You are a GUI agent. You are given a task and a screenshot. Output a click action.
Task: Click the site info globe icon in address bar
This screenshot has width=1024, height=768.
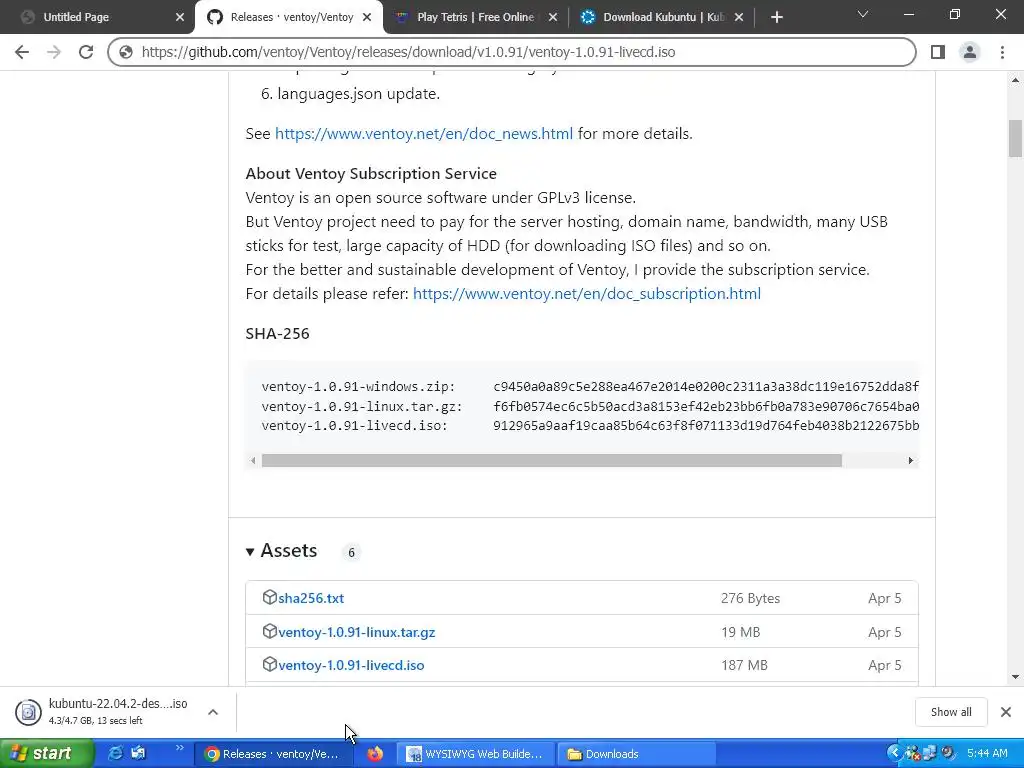[126, 52]
